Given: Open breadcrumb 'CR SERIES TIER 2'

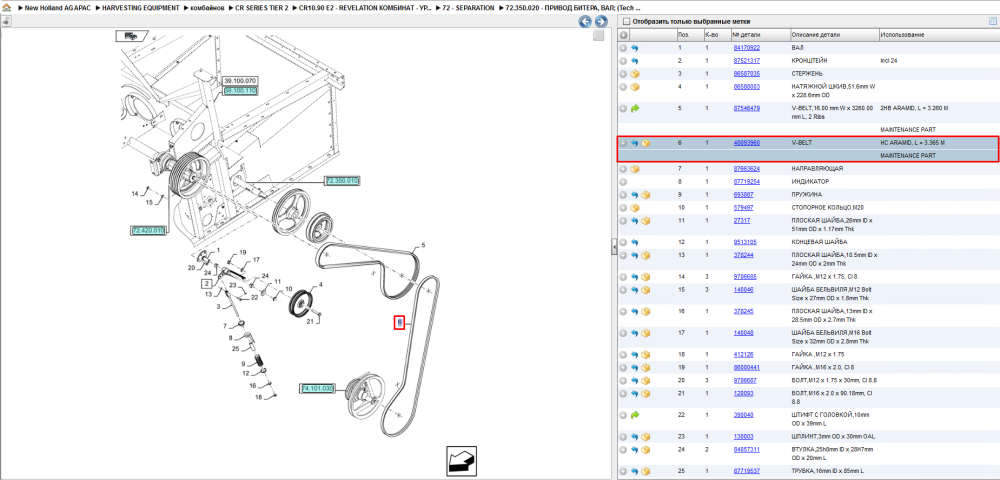Looking at the screenshot, I should click(x=261, y=7).
